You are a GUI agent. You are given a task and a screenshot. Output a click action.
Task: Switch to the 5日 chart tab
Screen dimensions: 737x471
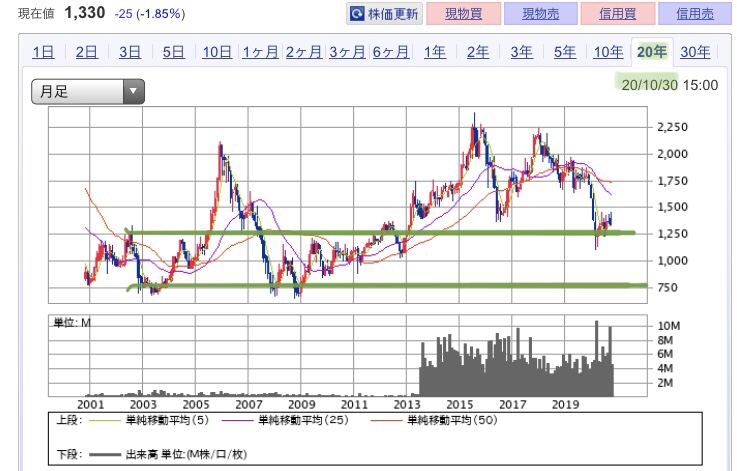[x=174, y=52]
